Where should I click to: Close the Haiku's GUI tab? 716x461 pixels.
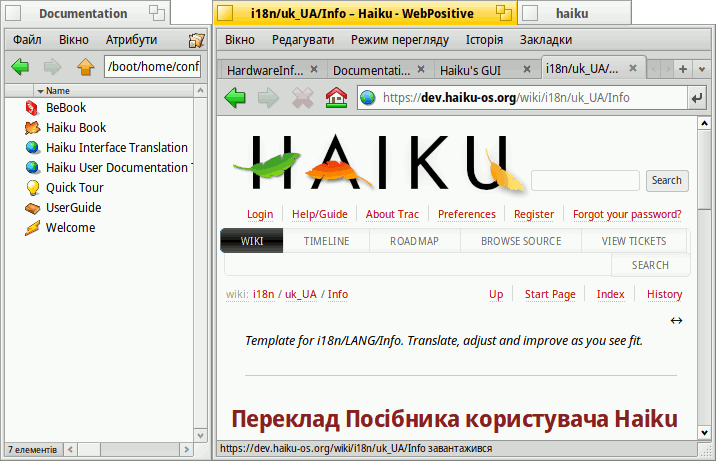pyautogui.click(x=526, y=69)
